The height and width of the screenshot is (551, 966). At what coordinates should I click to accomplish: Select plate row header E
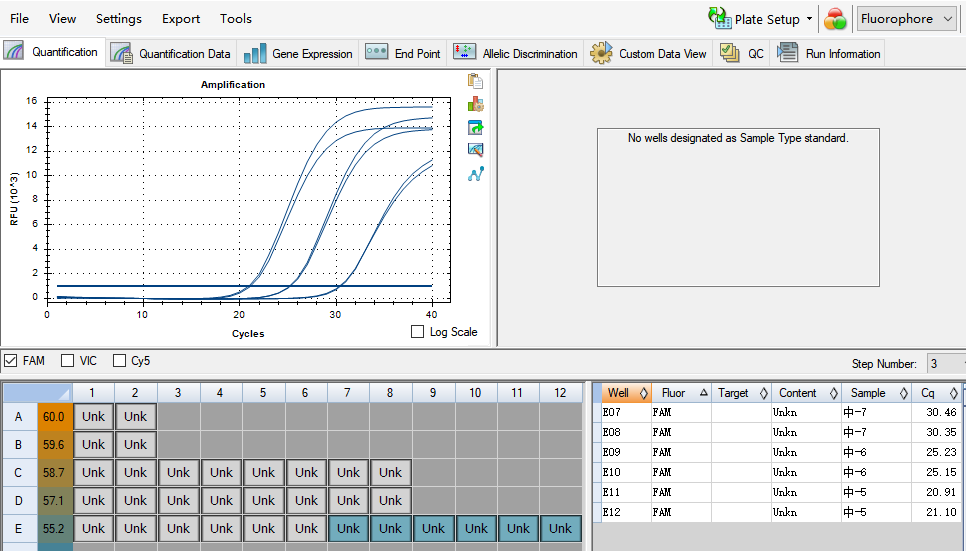tap(19, 529)
